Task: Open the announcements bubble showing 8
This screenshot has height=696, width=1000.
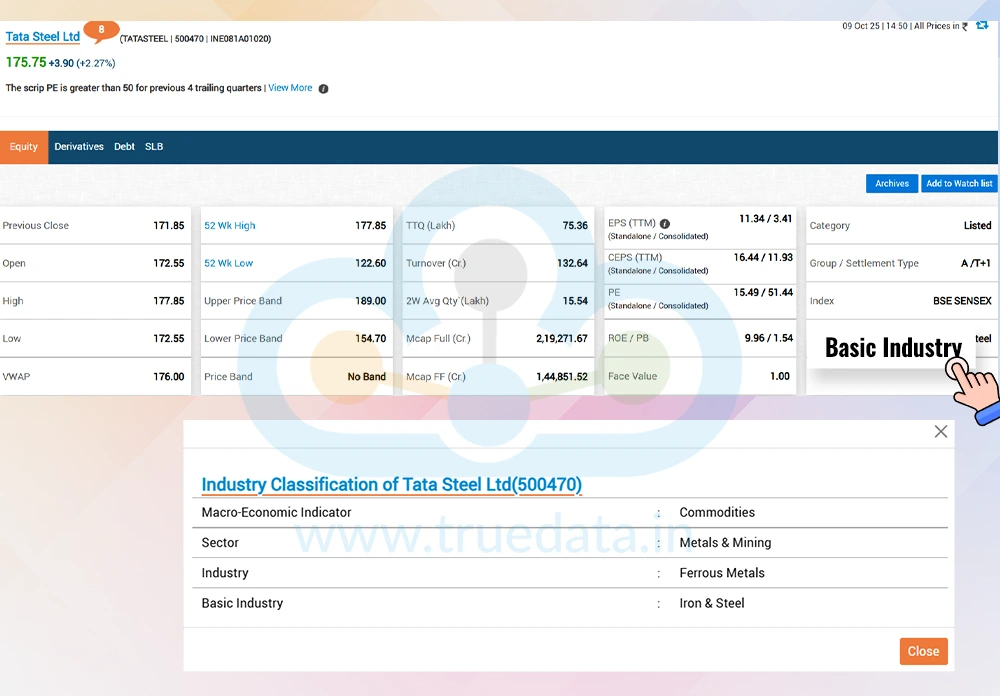Action: tap(101, 30)
